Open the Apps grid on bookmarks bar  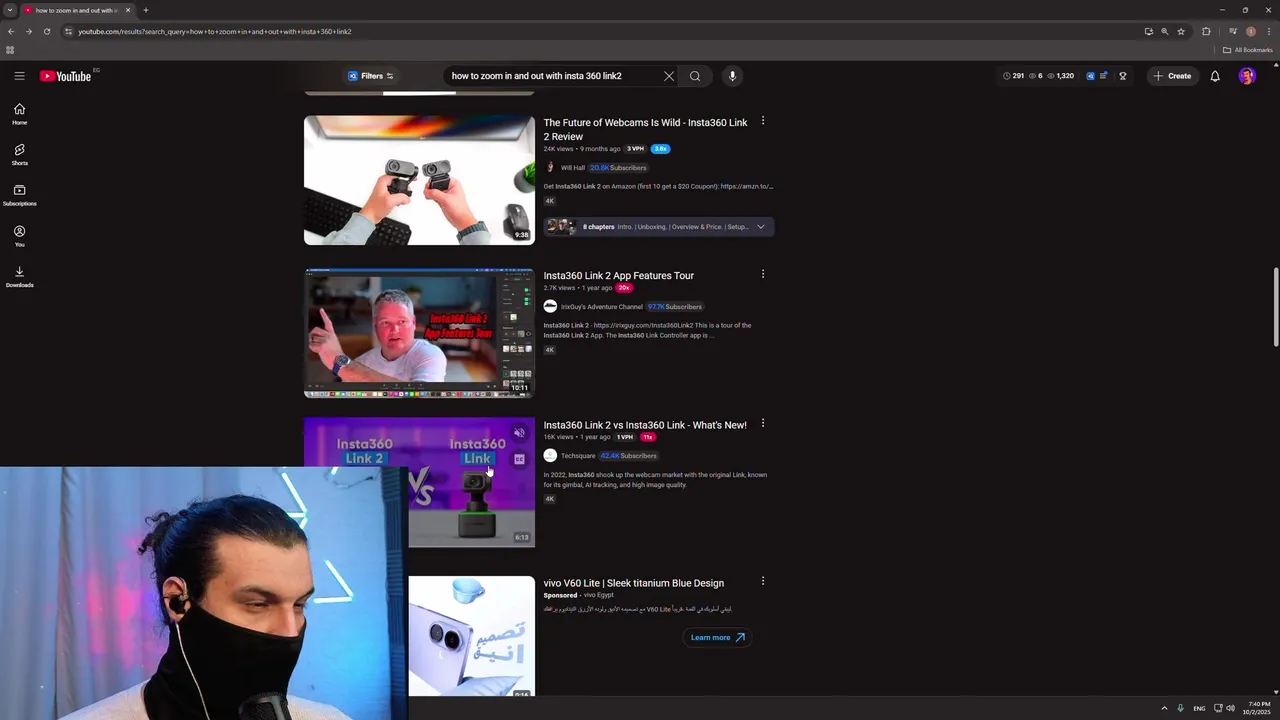[10, 50]
